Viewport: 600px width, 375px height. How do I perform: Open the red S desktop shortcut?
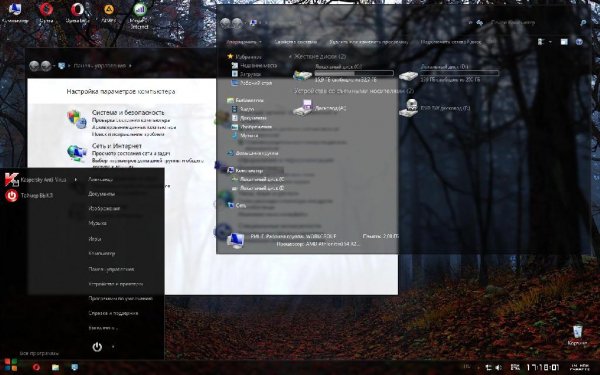pos(46,13)
